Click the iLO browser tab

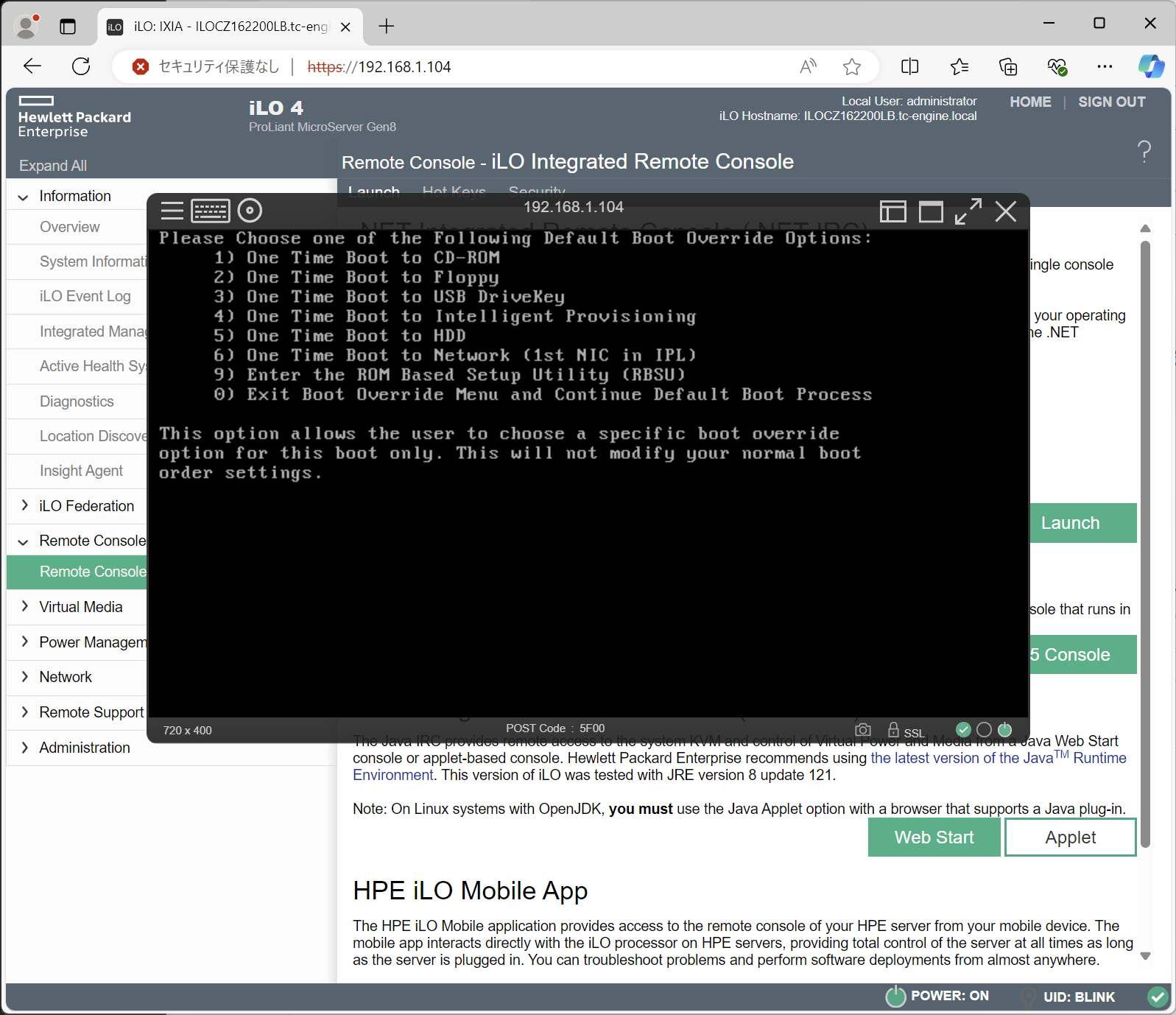pyautogui.click(x=230, y=27)
